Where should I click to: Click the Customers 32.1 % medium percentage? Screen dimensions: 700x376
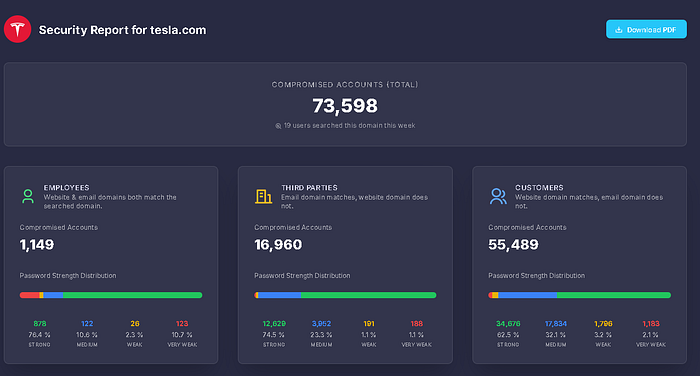tap(556, 334)
